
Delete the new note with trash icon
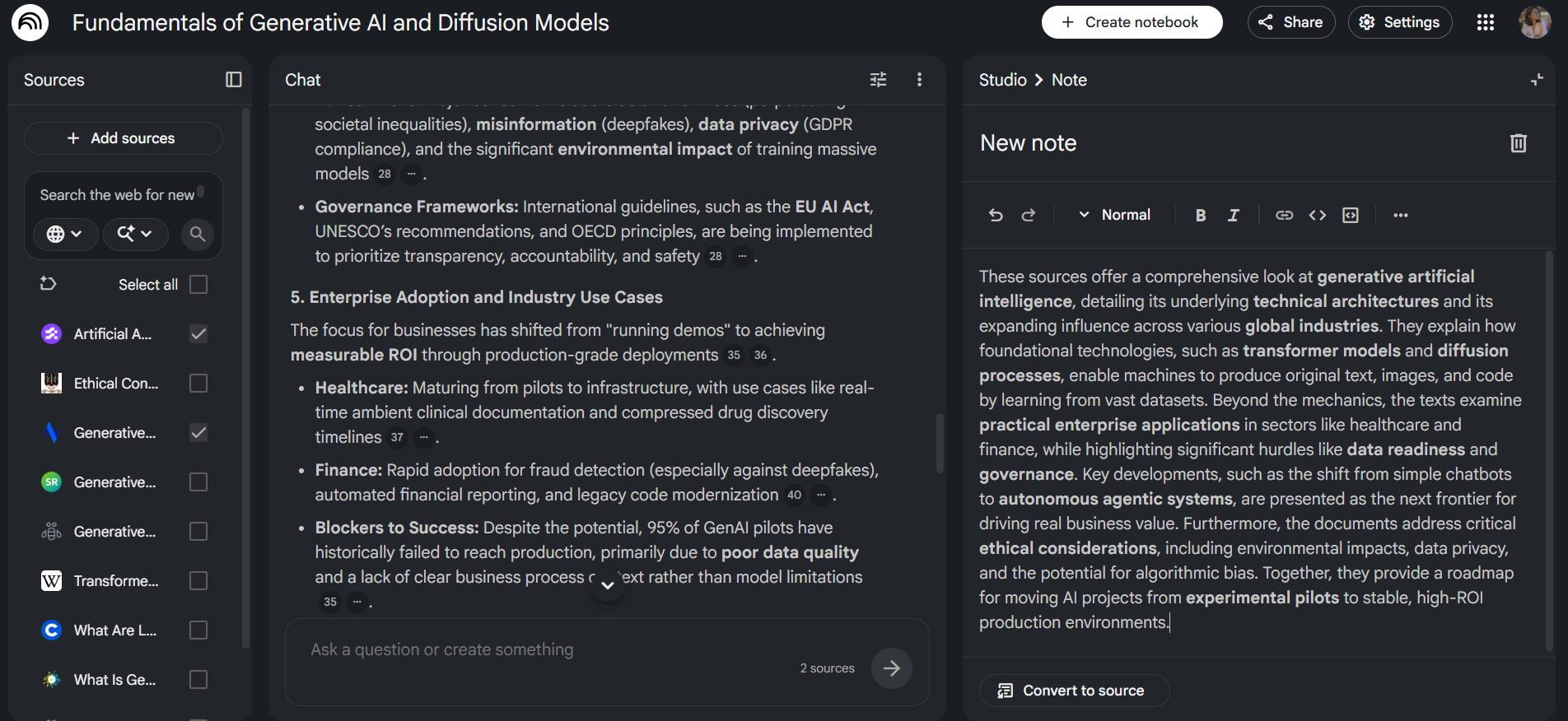click(x=1519, y=143)
